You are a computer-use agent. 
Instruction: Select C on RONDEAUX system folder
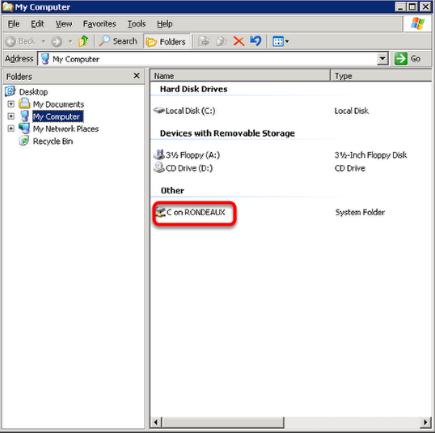191,212
